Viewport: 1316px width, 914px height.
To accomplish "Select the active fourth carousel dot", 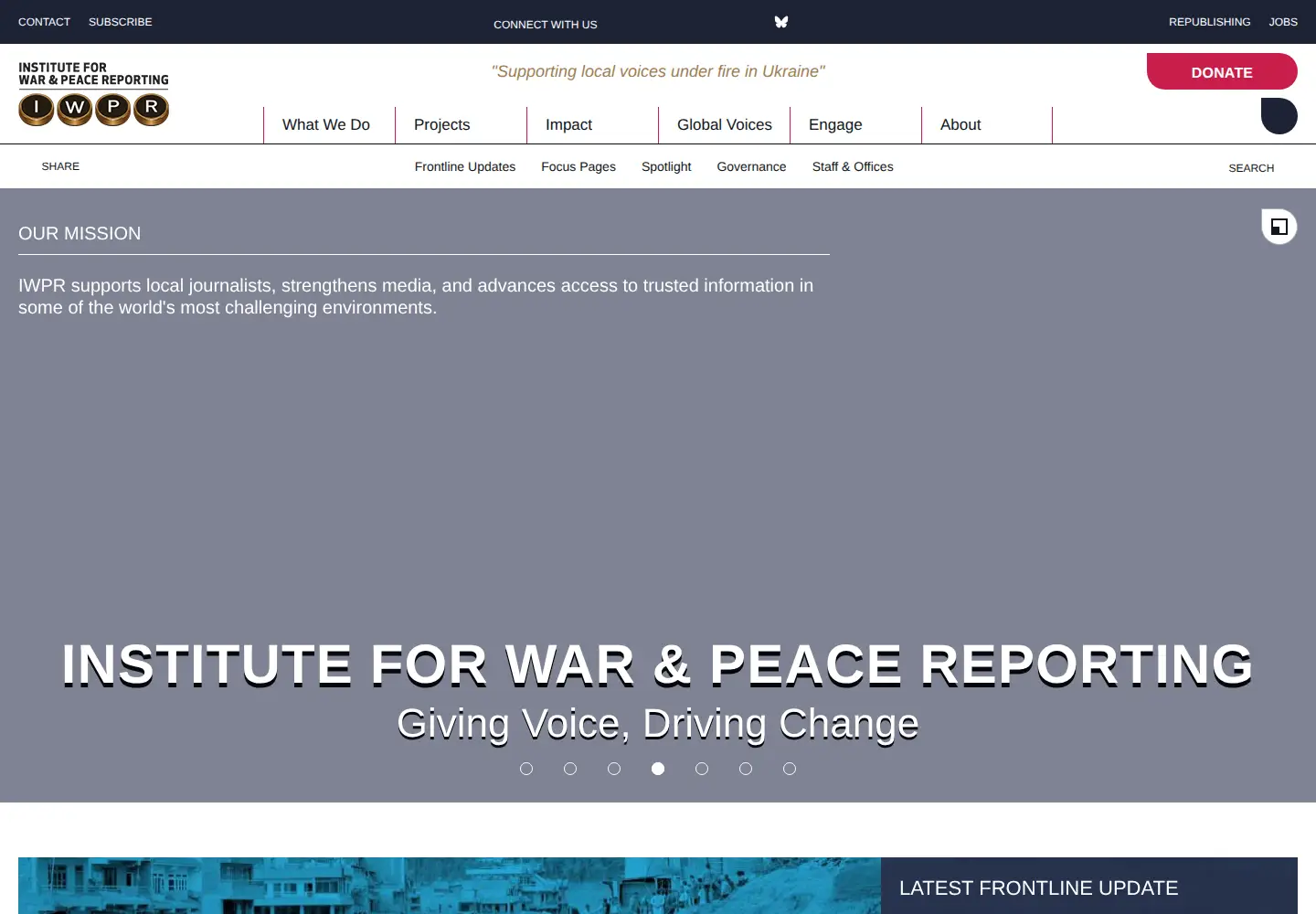I will 658,769.
